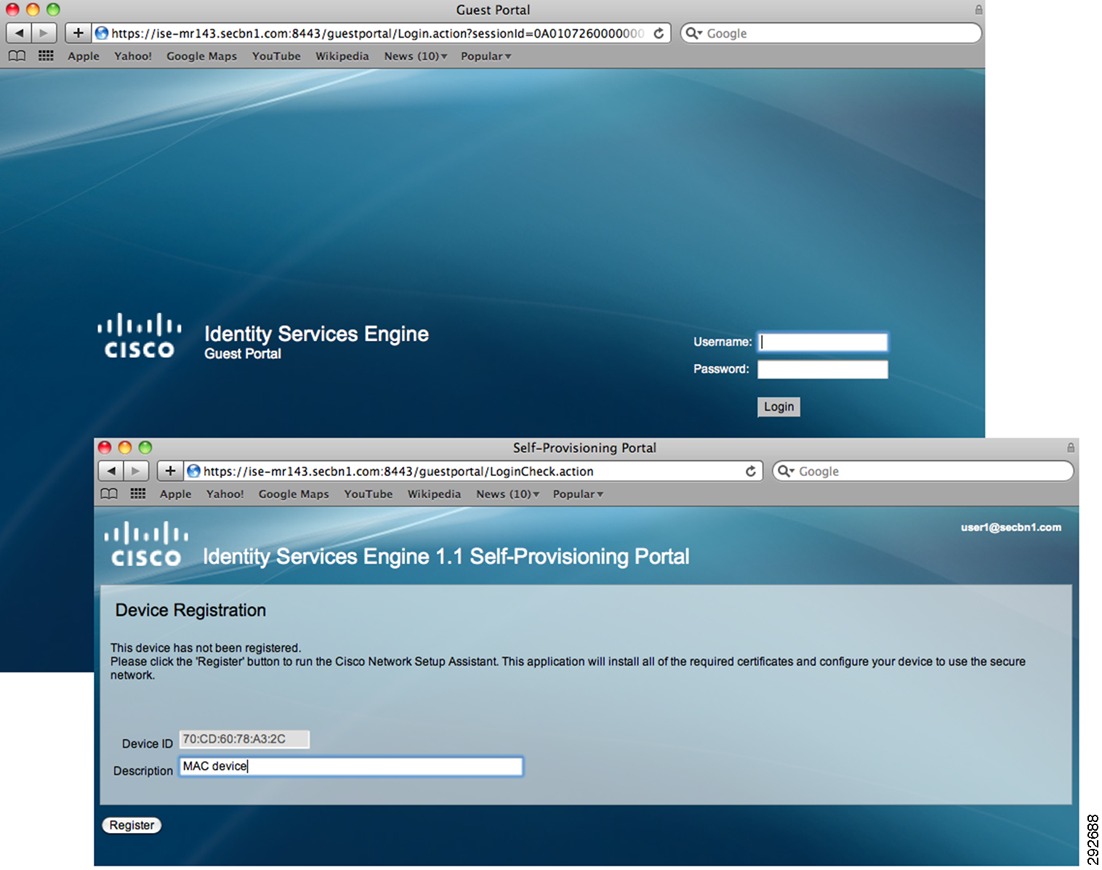Image resolution: width=1102 pixels, height=870 pixels.
Task: Open Apple bookmark in Guest Portal window
Action: coord(83,56)
